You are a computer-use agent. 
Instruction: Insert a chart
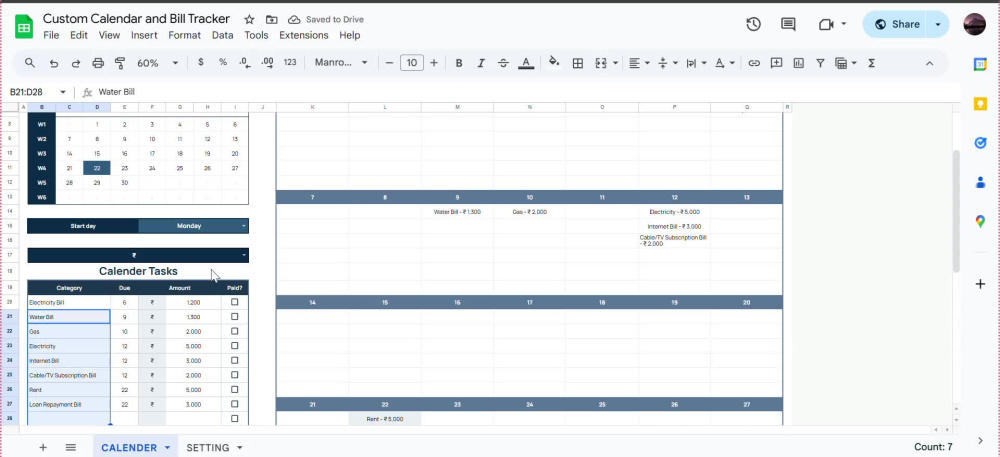tap(798, 62)
